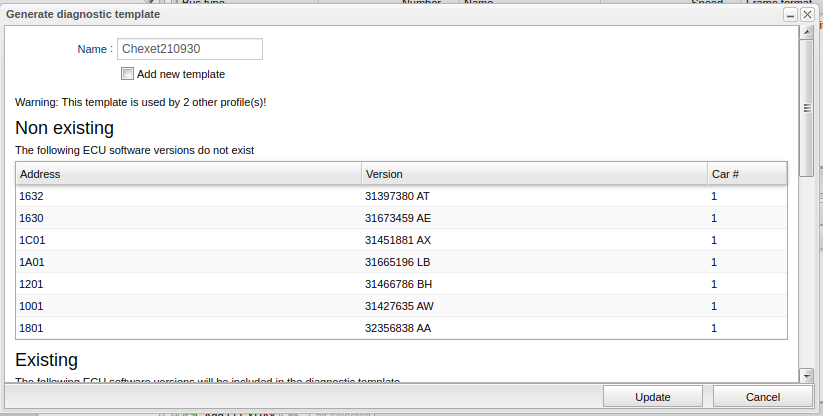This screenshot has width=823, height=416.
Task: Enable the Add new template checkbox
Action: click(127, 74)
